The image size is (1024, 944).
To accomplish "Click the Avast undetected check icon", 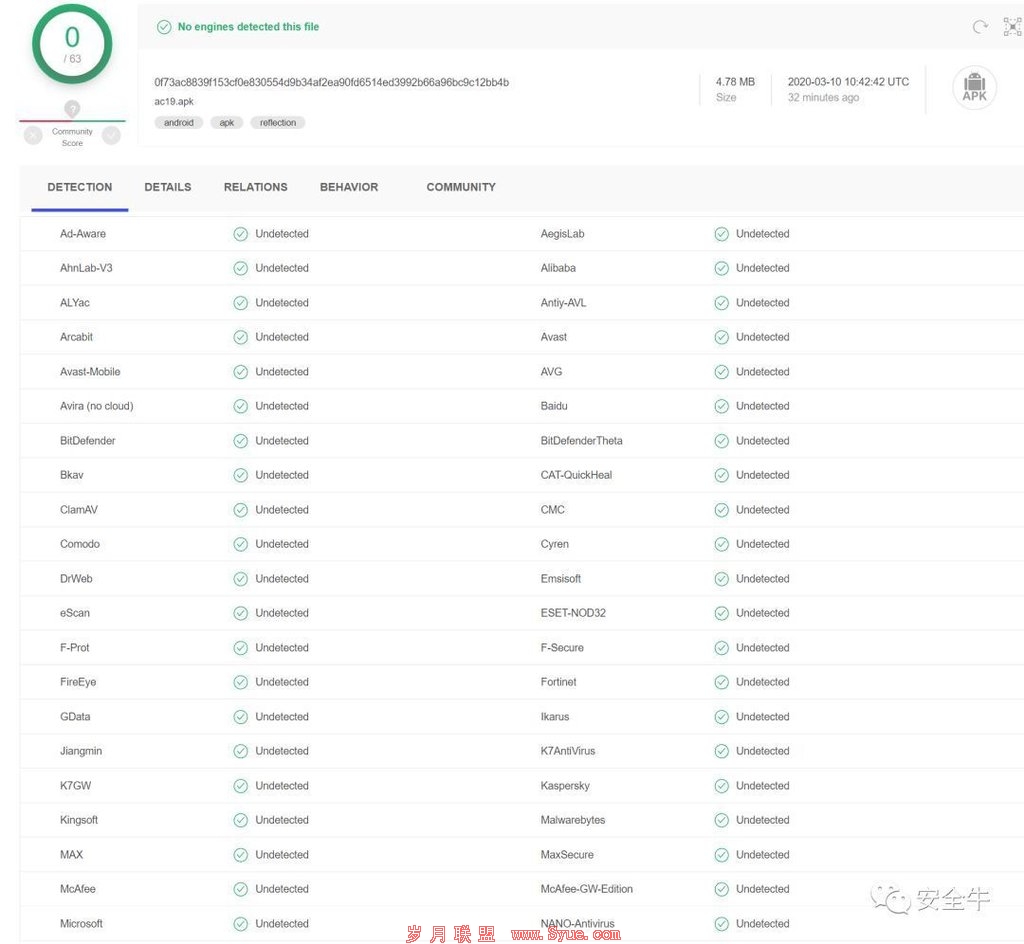I will coord(722,337).
